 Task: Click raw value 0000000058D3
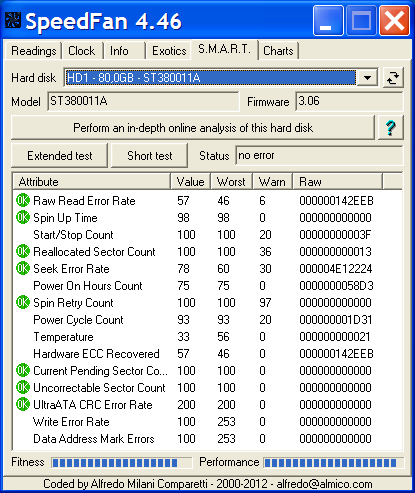click(x=336, y=286)
